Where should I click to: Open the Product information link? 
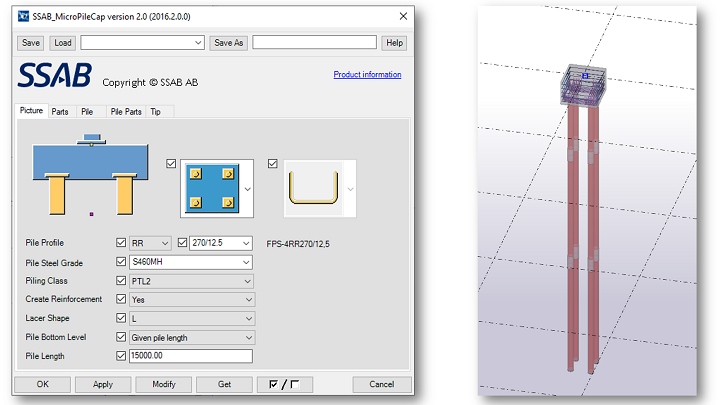[367, 74]
